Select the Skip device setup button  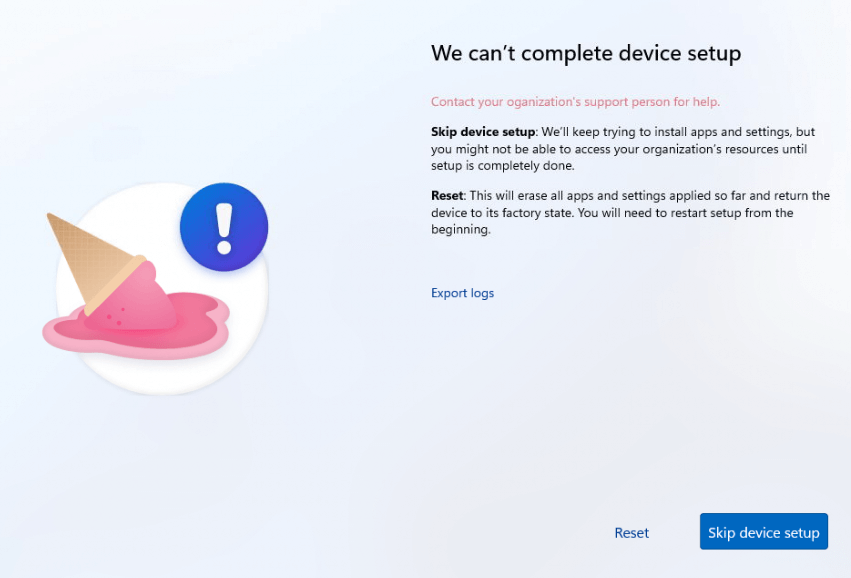[x=764, y=531]
